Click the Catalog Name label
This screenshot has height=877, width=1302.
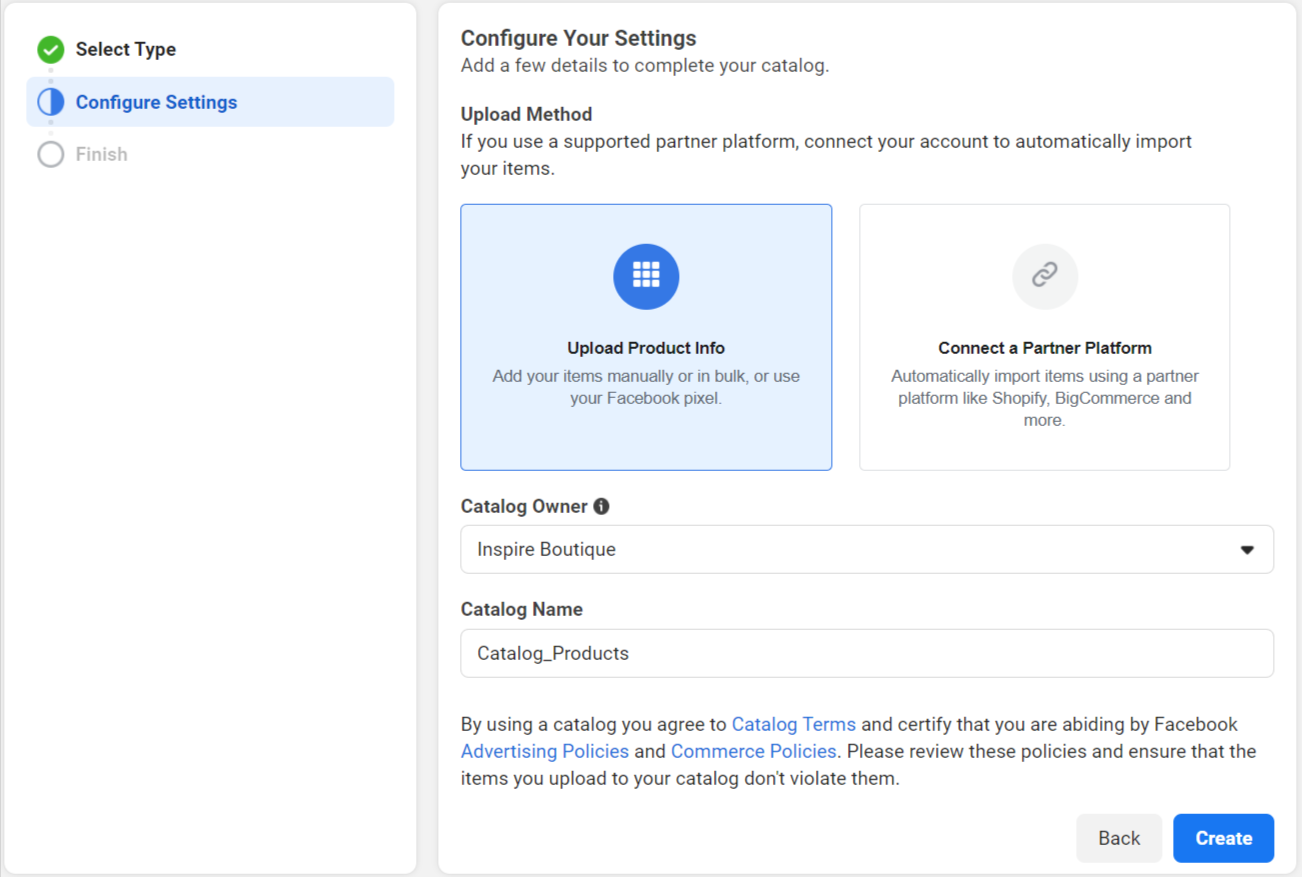click(522, 609)
